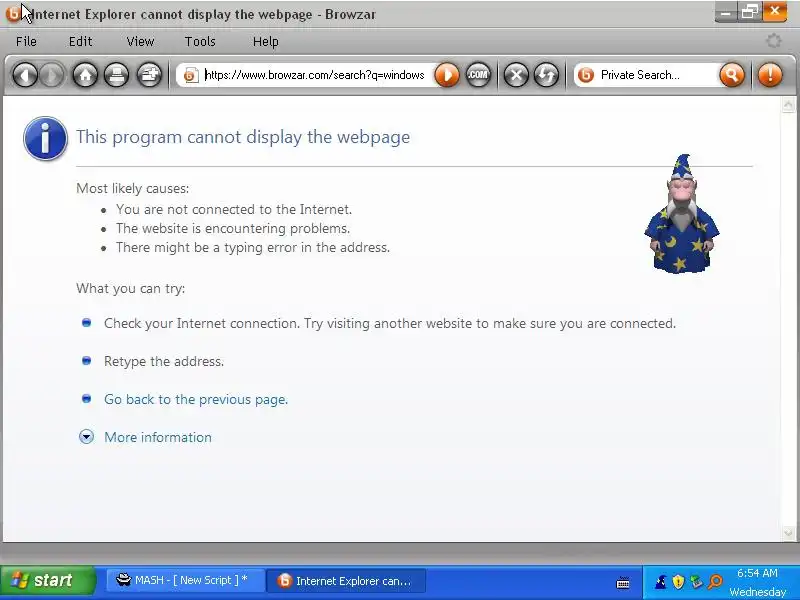Click 'You are not connected to the Internet.' text
800x600 pixels.
tap(234, 210)
